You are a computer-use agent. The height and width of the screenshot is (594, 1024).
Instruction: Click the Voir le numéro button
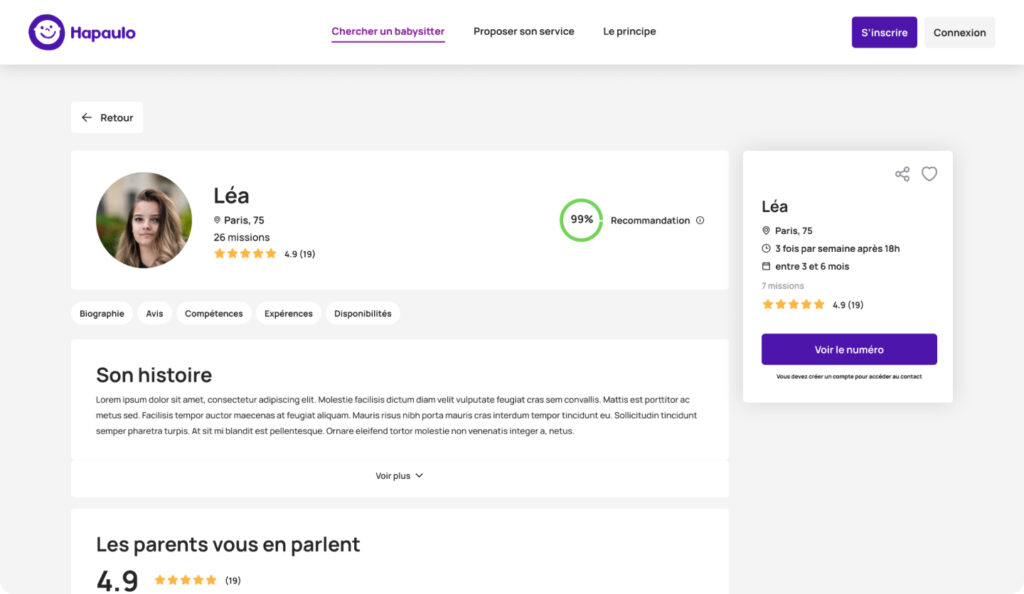[849, 349]
